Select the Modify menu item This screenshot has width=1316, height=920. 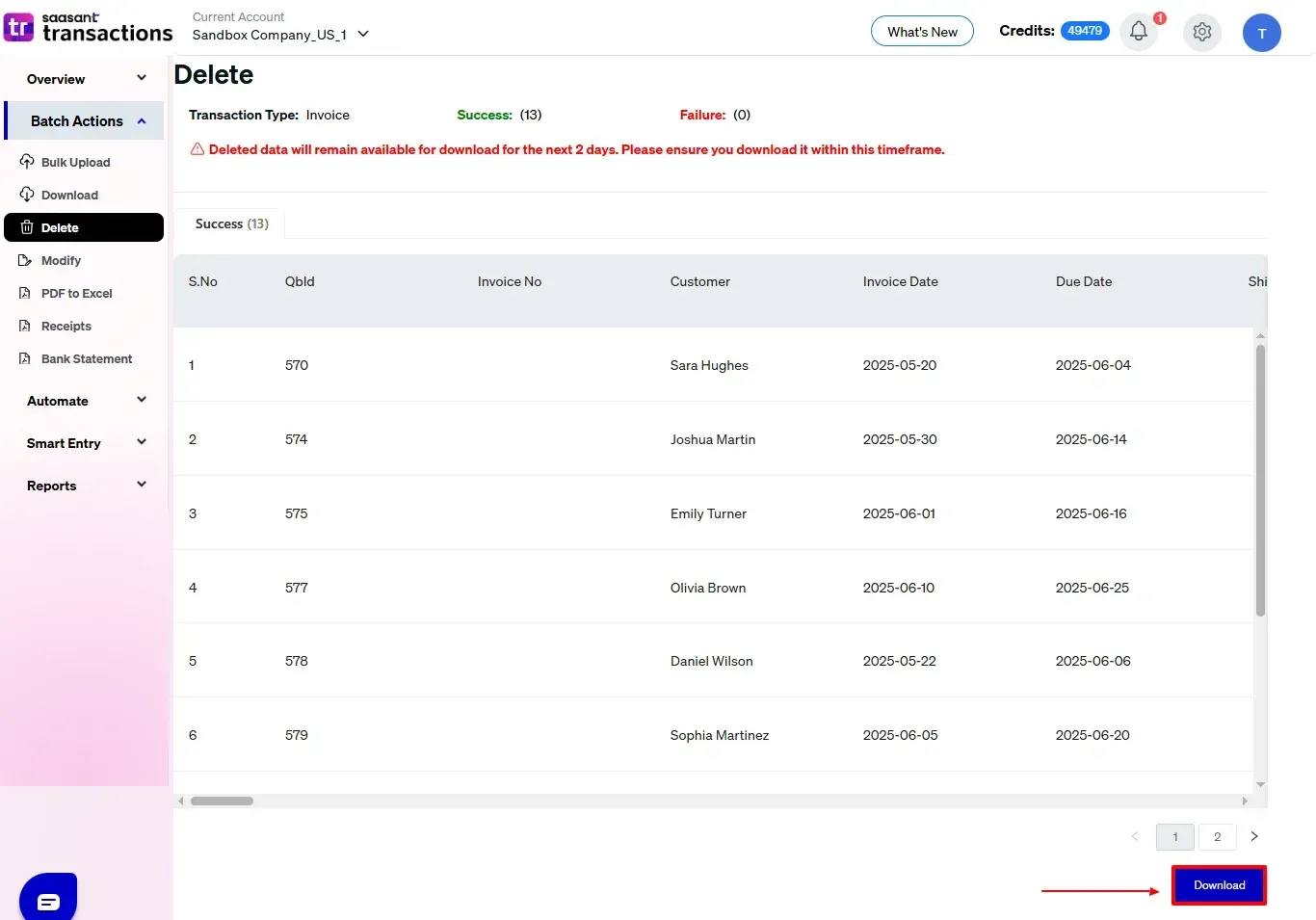click(x=61, y=260)
